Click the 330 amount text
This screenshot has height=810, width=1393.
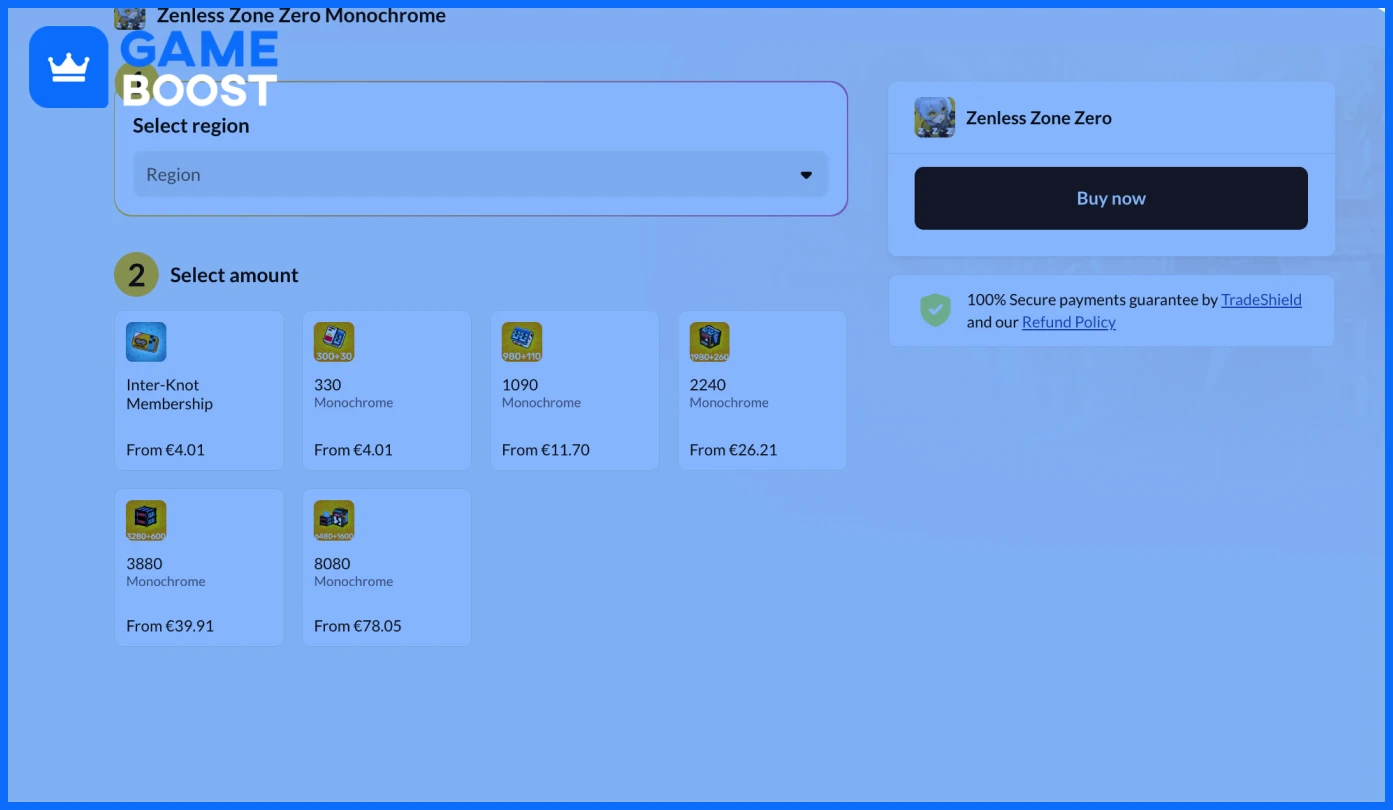coord(328,385)
